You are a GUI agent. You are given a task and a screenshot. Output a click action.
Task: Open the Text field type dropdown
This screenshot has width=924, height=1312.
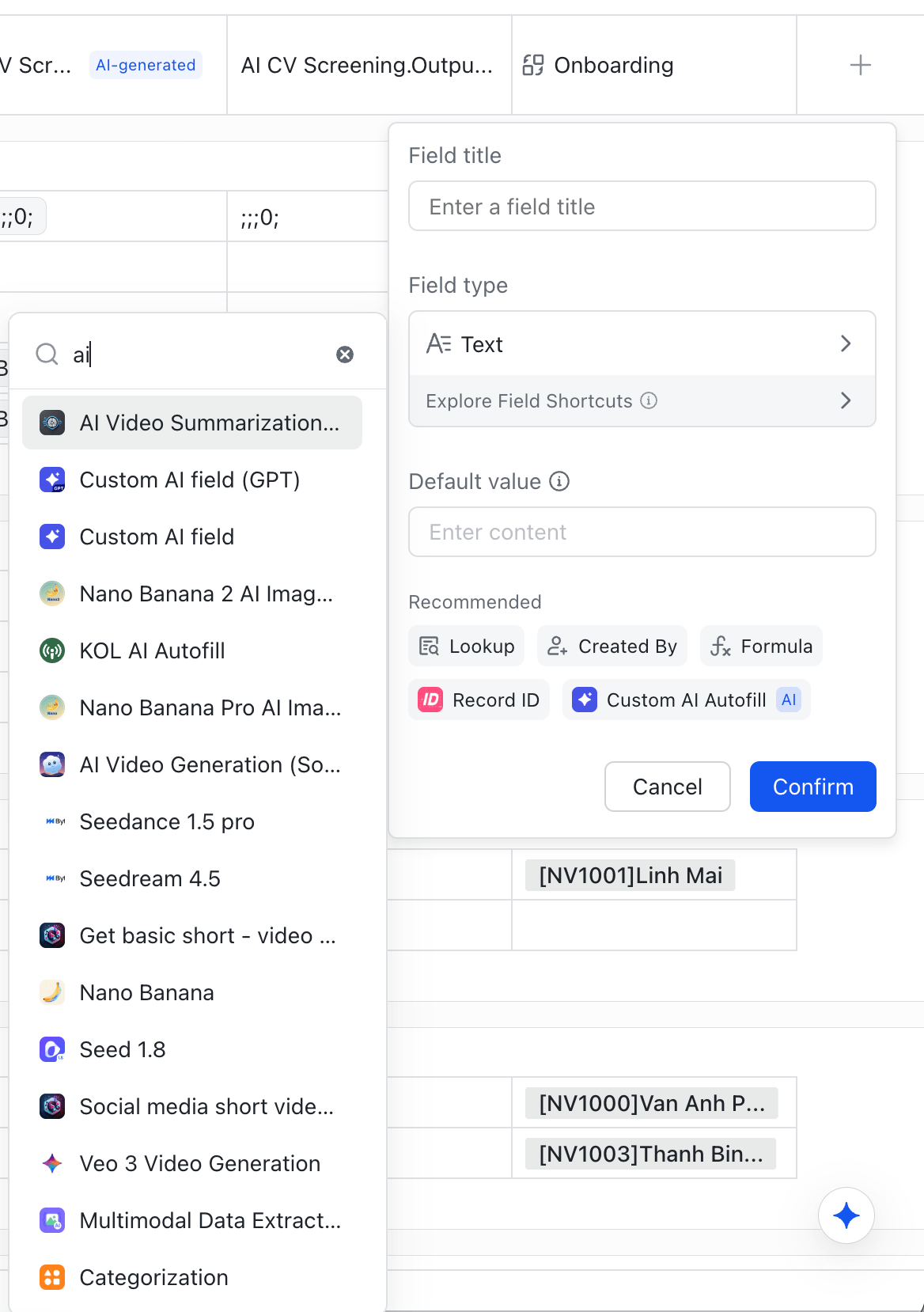tap(642, 343)
